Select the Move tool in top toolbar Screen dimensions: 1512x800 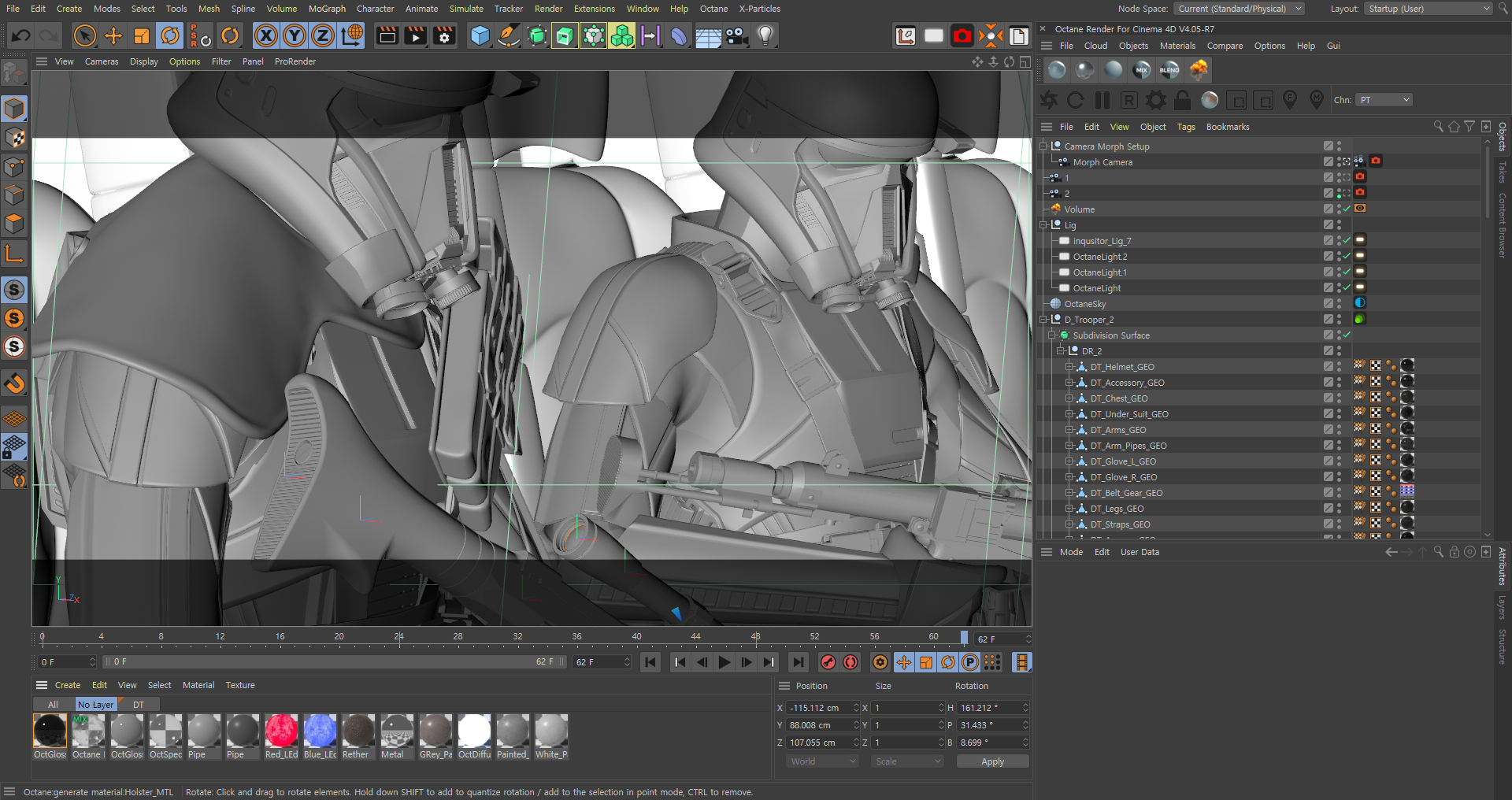[113, 35]
